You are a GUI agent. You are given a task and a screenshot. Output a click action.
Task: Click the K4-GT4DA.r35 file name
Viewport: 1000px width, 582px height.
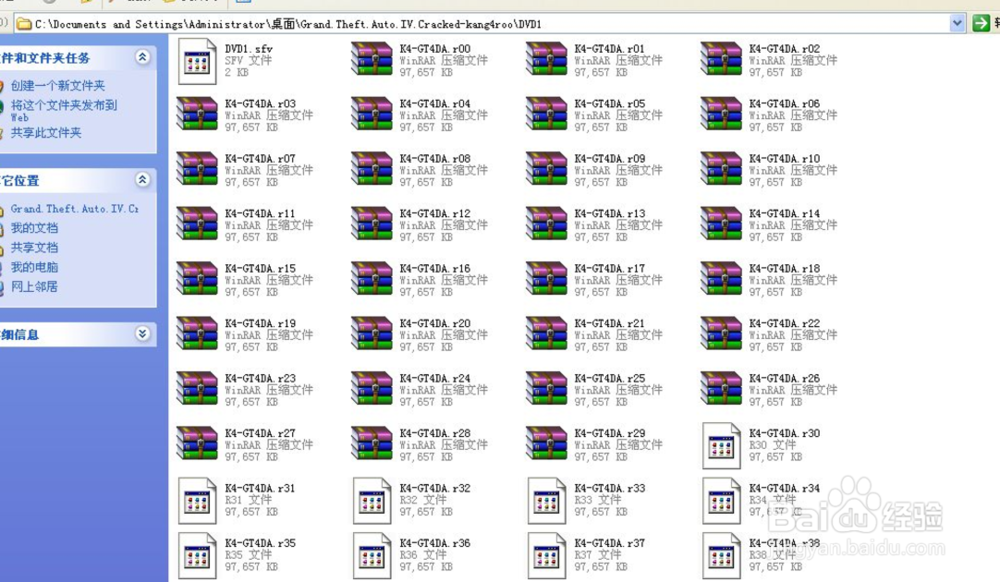(x=260, y=542)
